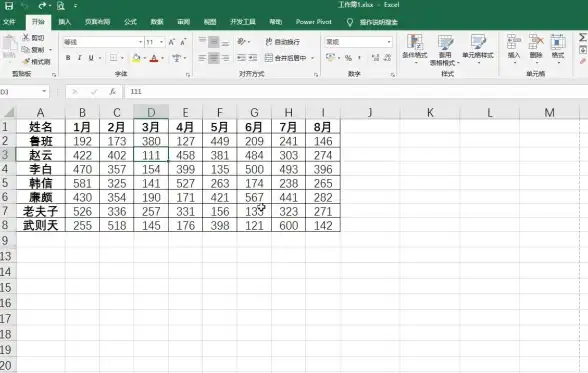
Task: Increase decimal places icon
Action: click(375, 58)
